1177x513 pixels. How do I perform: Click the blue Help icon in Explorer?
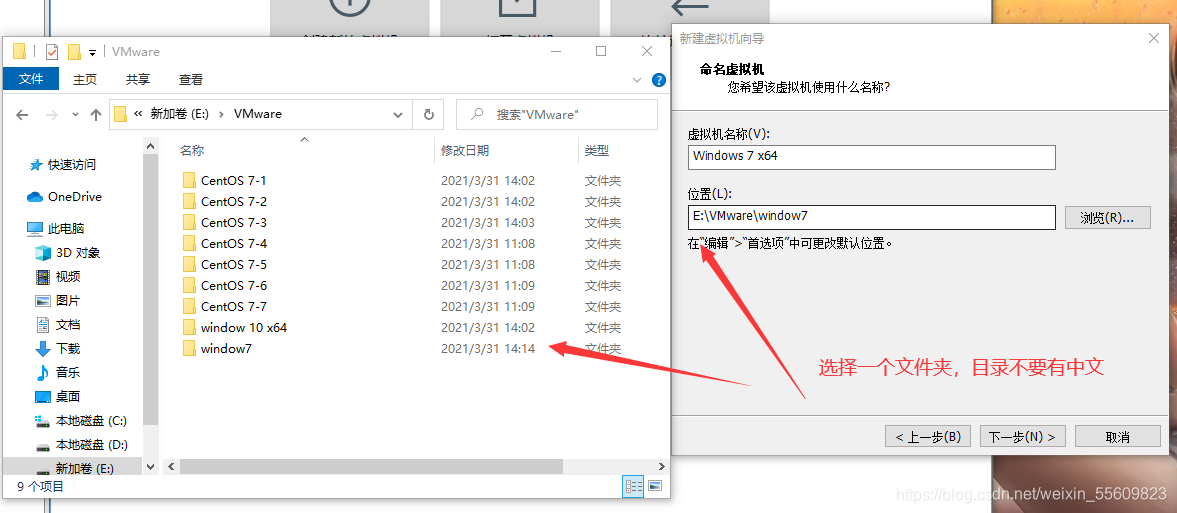pos(659,80)
